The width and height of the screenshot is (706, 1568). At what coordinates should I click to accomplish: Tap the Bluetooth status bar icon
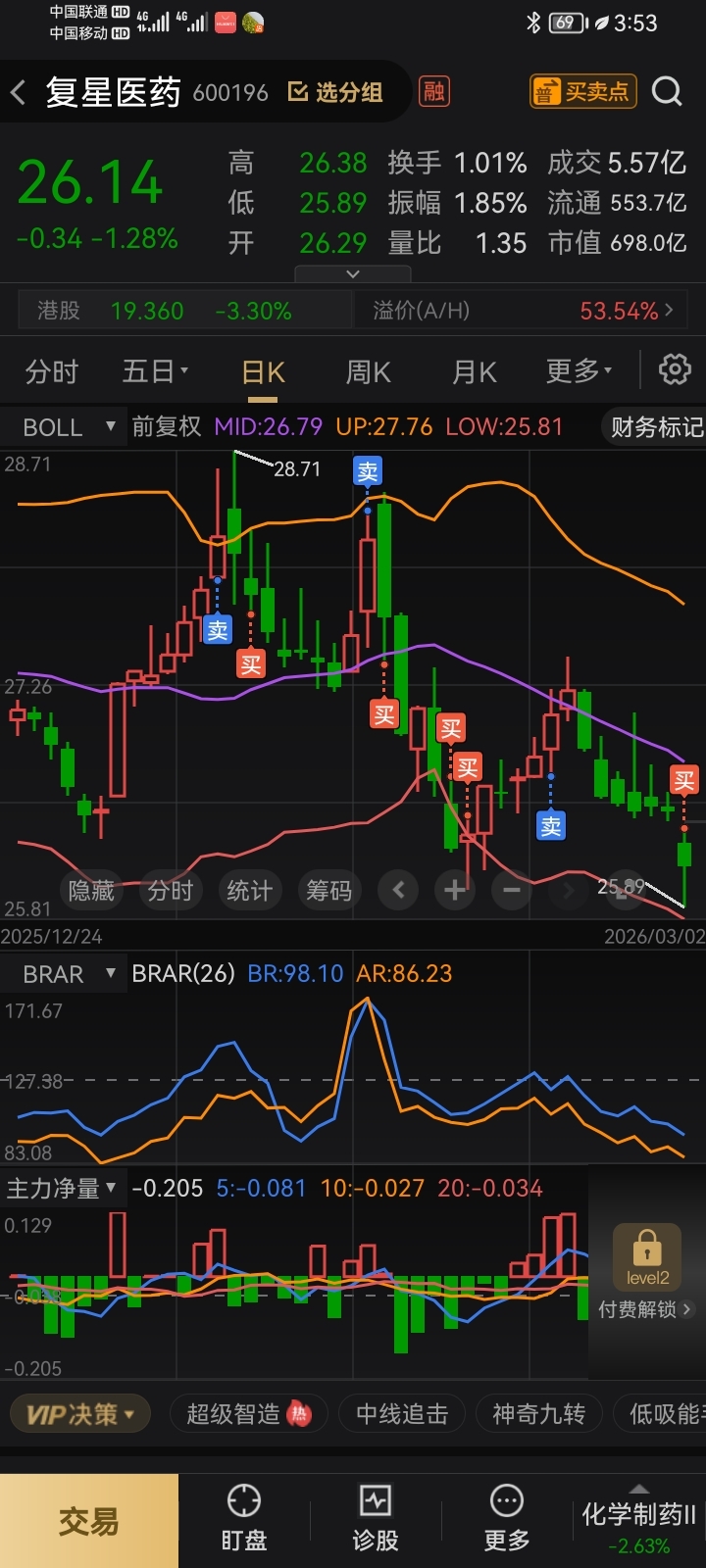(x=533, y=23)
